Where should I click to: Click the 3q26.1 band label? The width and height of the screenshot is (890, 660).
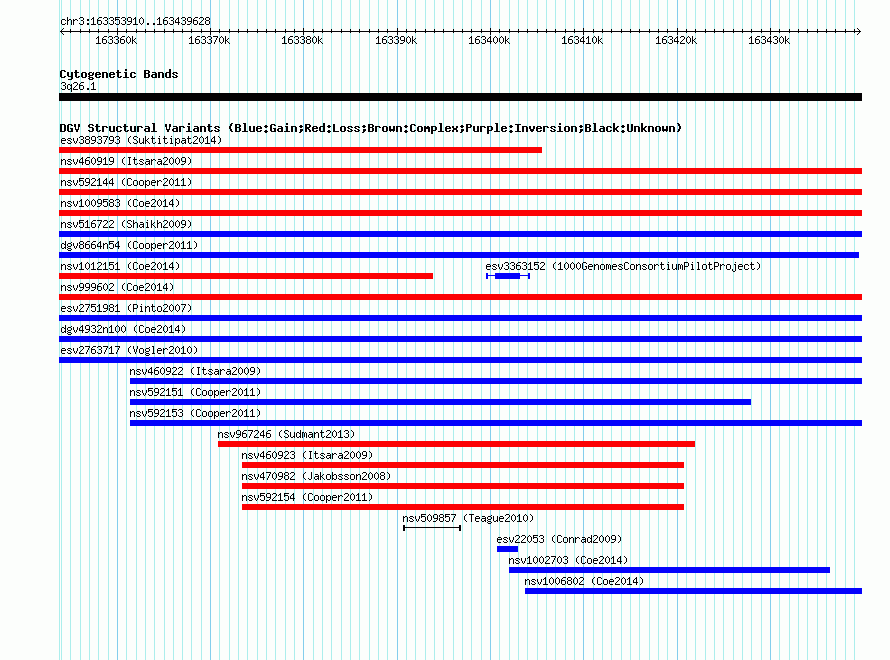(78, 86)
